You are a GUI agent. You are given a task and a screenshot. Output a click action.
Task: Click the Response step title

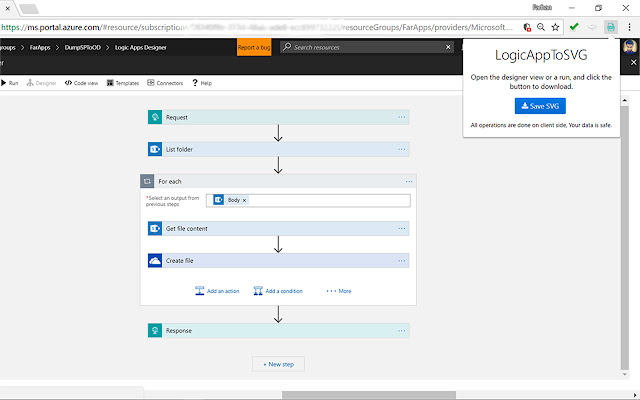(x=179, y=331)
